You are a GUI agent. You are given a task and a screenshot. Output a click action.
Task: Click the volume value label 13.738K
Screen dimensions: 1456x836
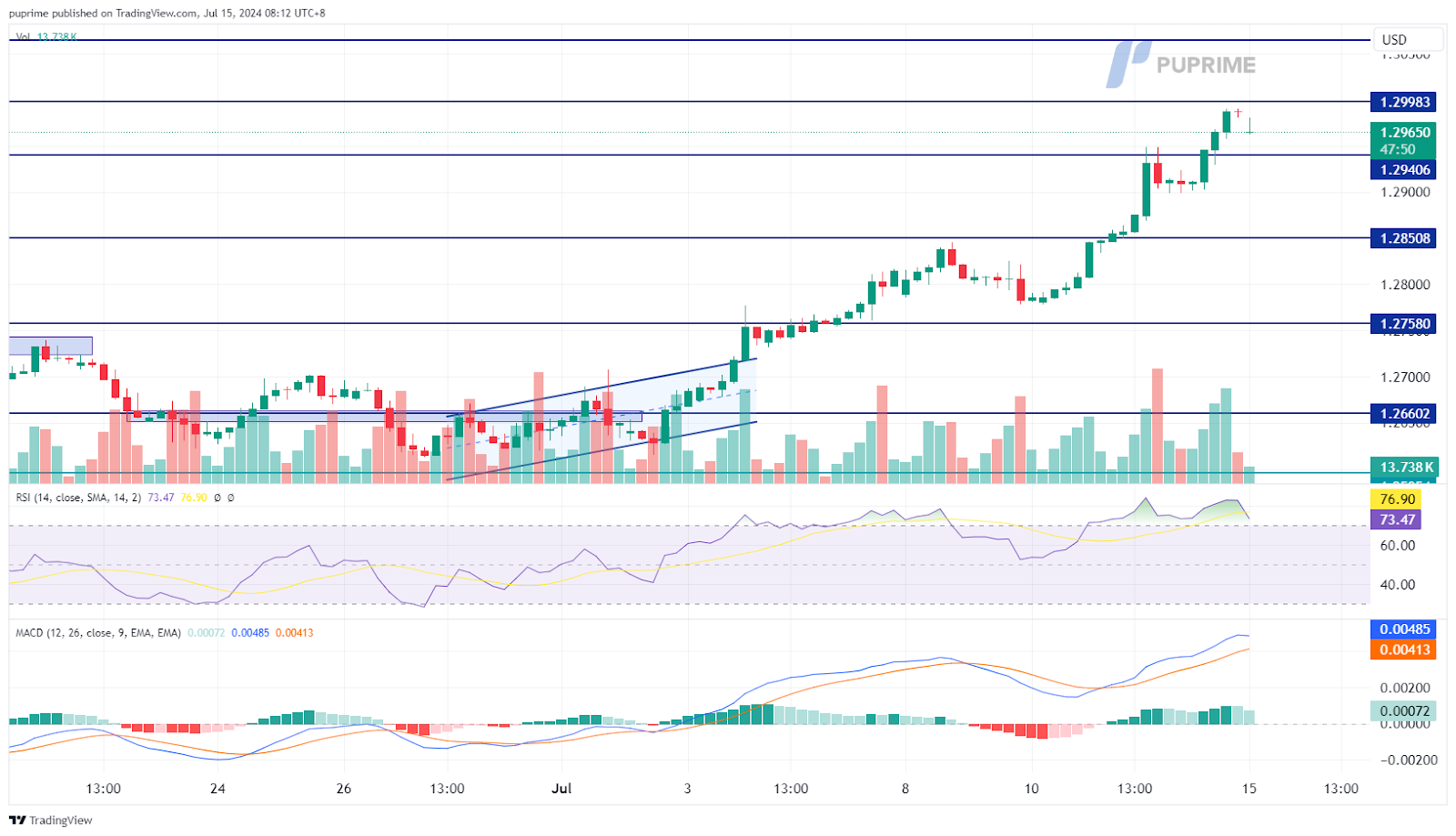tap(1404, 467)
